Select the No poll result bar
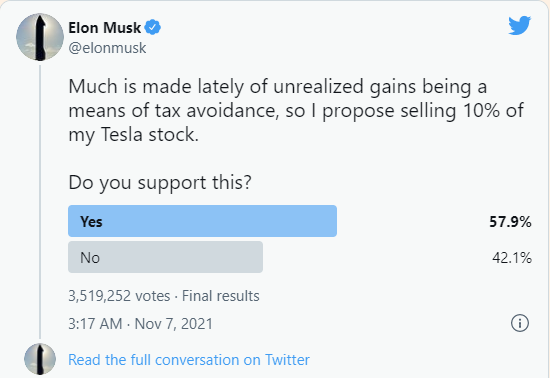Screen dimensions: 550x378 (165, 257)
